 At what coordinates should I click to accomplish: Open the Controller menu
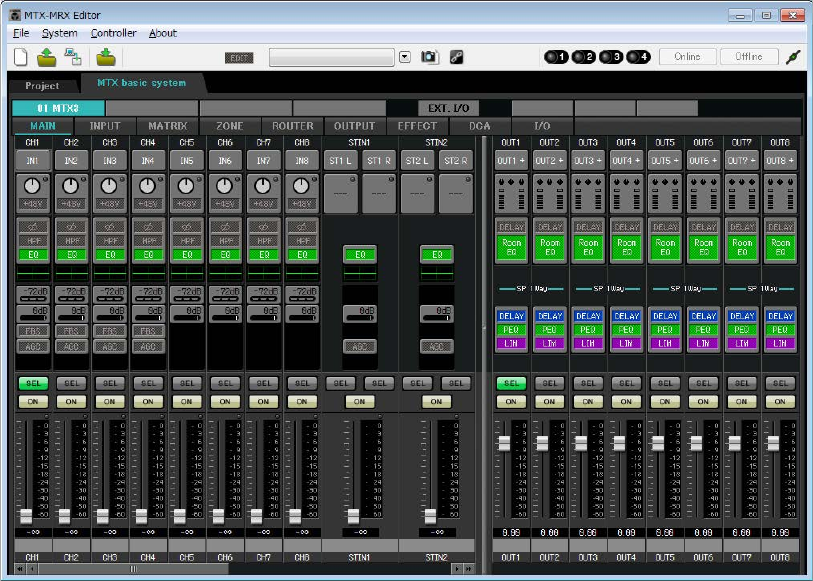click(114, 33)
